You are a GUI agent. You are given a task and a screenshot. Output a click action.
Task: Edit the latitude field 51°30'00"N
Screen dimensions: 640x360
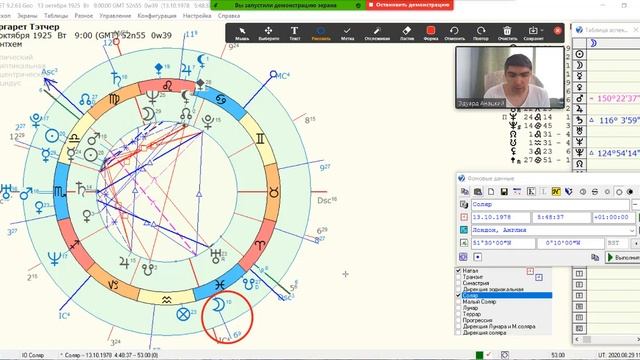click(503, 243)
